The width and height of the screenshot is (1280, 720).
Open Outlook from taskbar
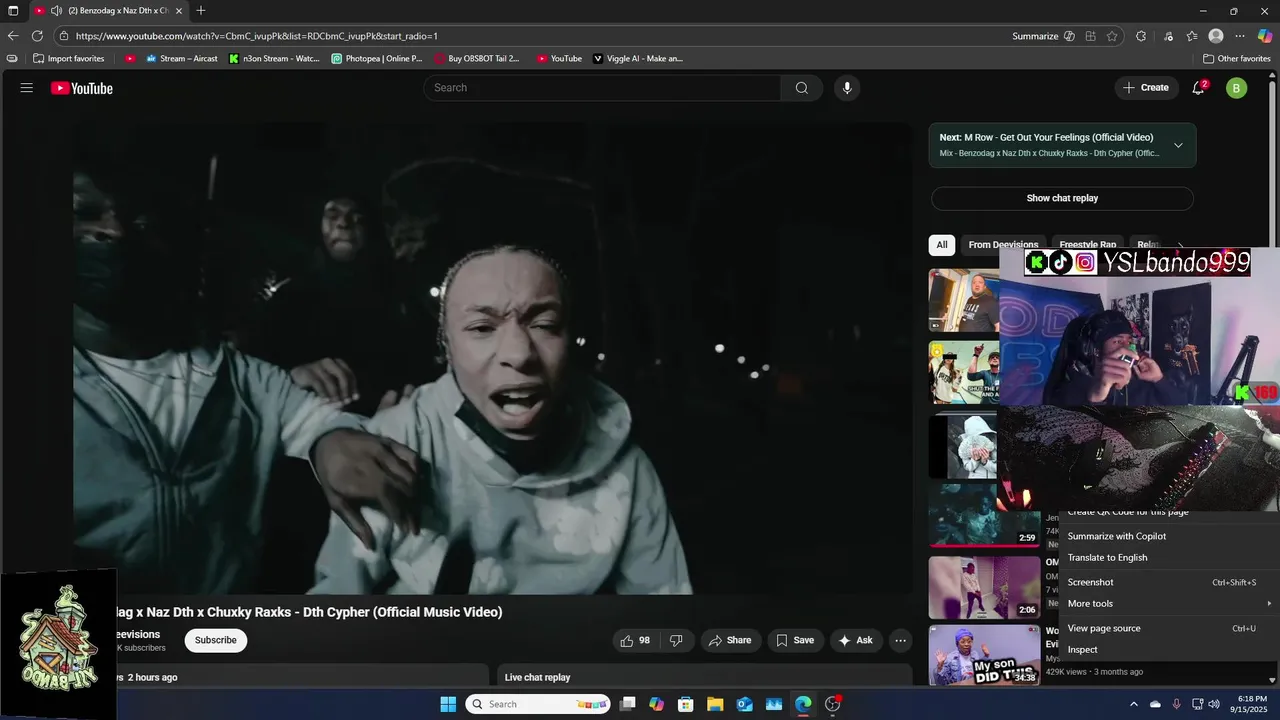(744, 704)
